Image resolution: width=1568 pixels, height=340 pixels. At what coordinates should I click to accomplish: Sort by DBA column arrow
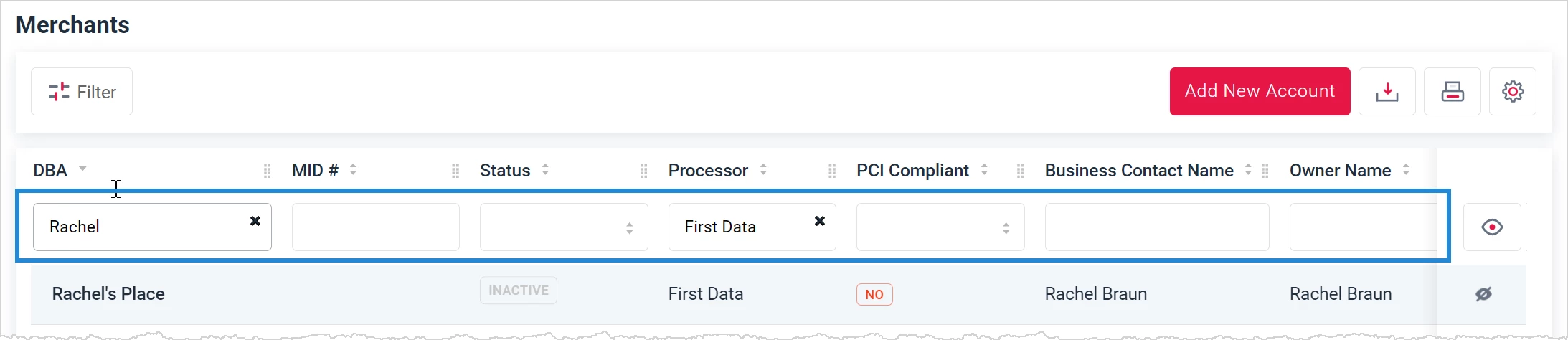(x=82, y=169)
